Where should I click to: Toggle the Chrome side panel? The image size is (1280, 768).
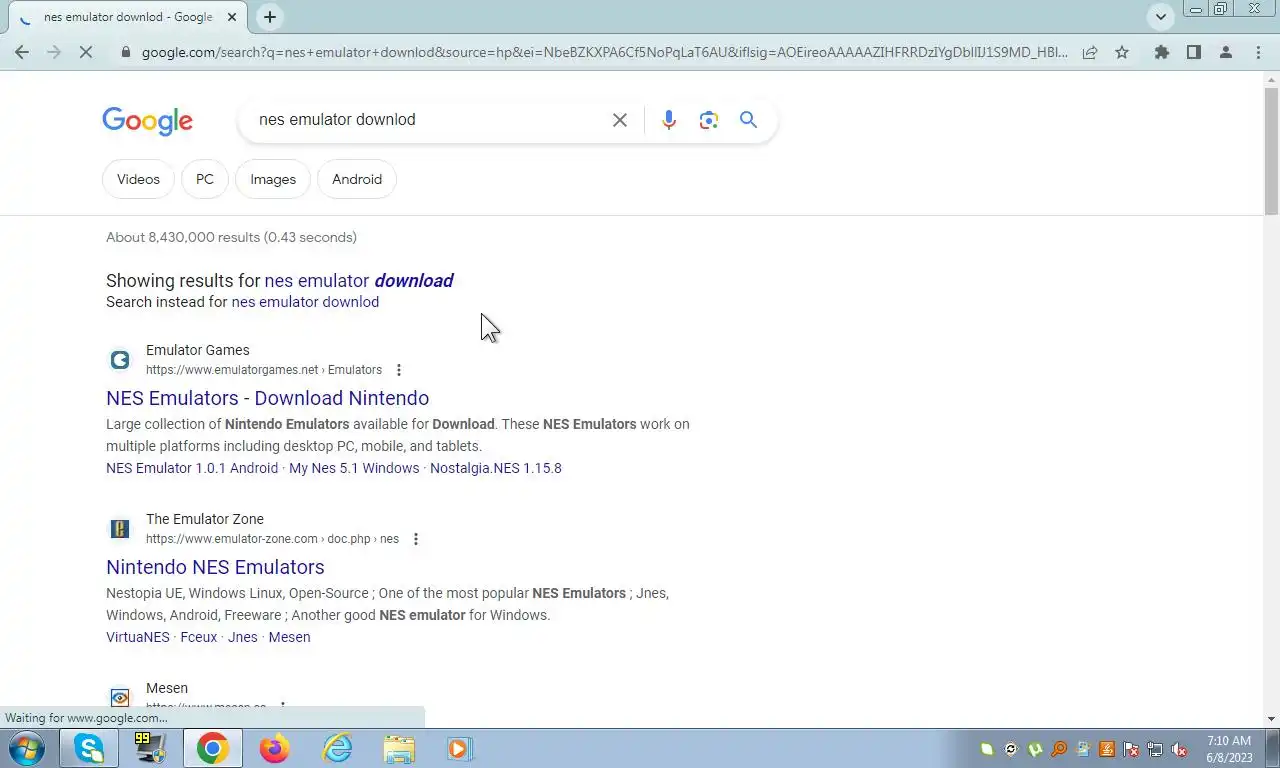1194,52
